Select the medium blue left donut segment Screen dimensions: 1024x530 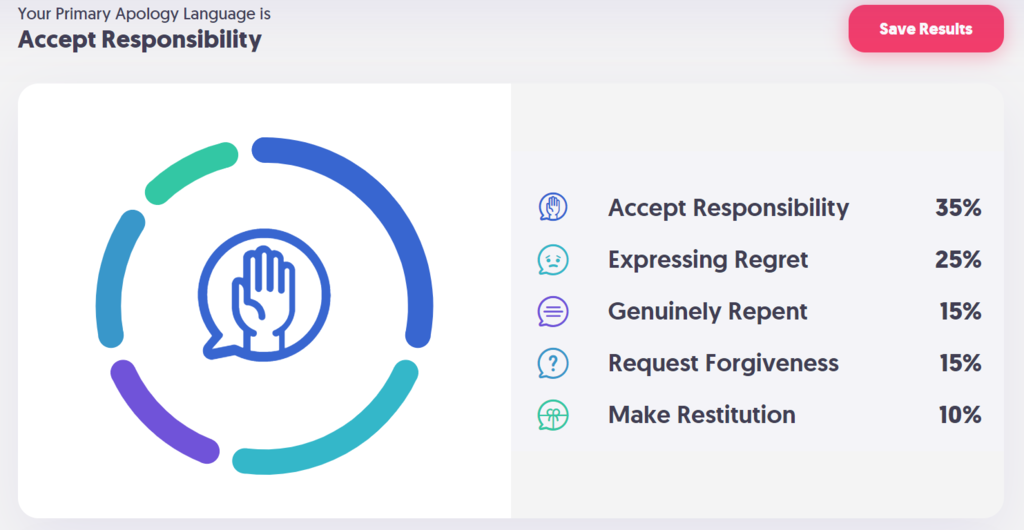coord(116,277)
